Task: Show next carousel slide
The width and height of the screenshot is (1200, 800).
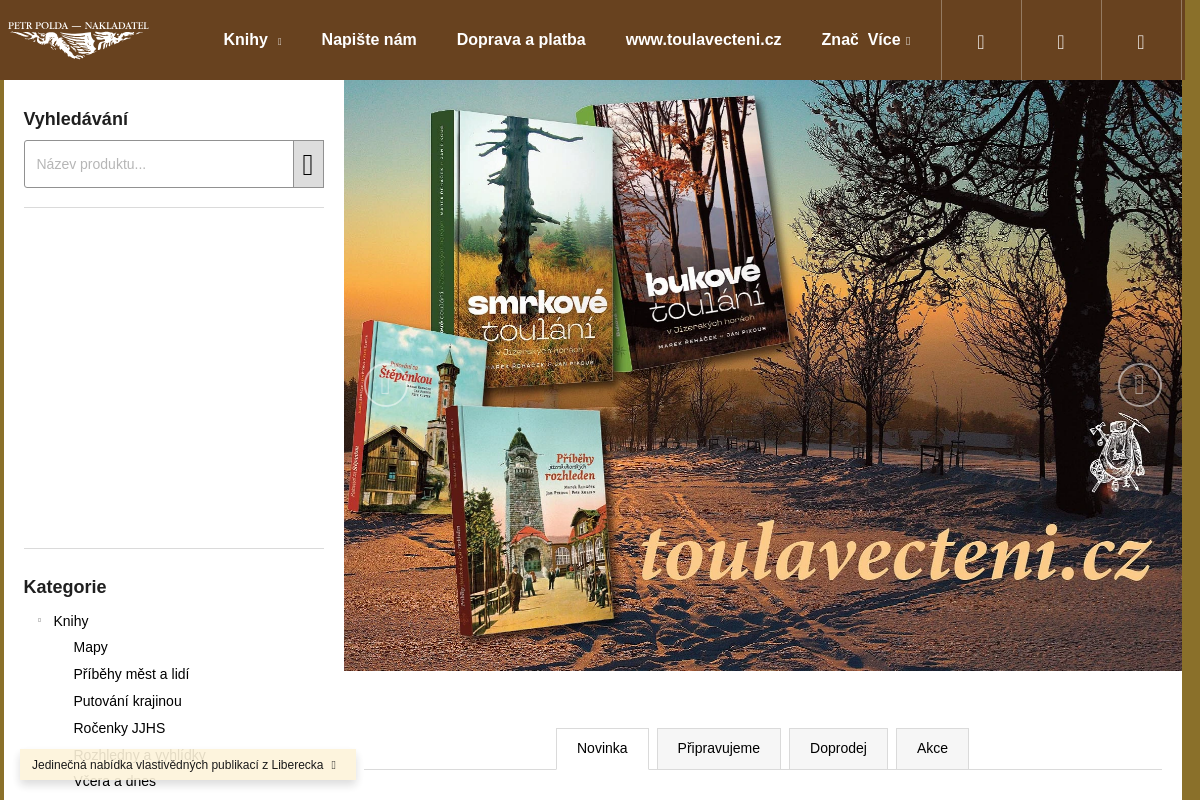Action: (x=1140, y=385)
